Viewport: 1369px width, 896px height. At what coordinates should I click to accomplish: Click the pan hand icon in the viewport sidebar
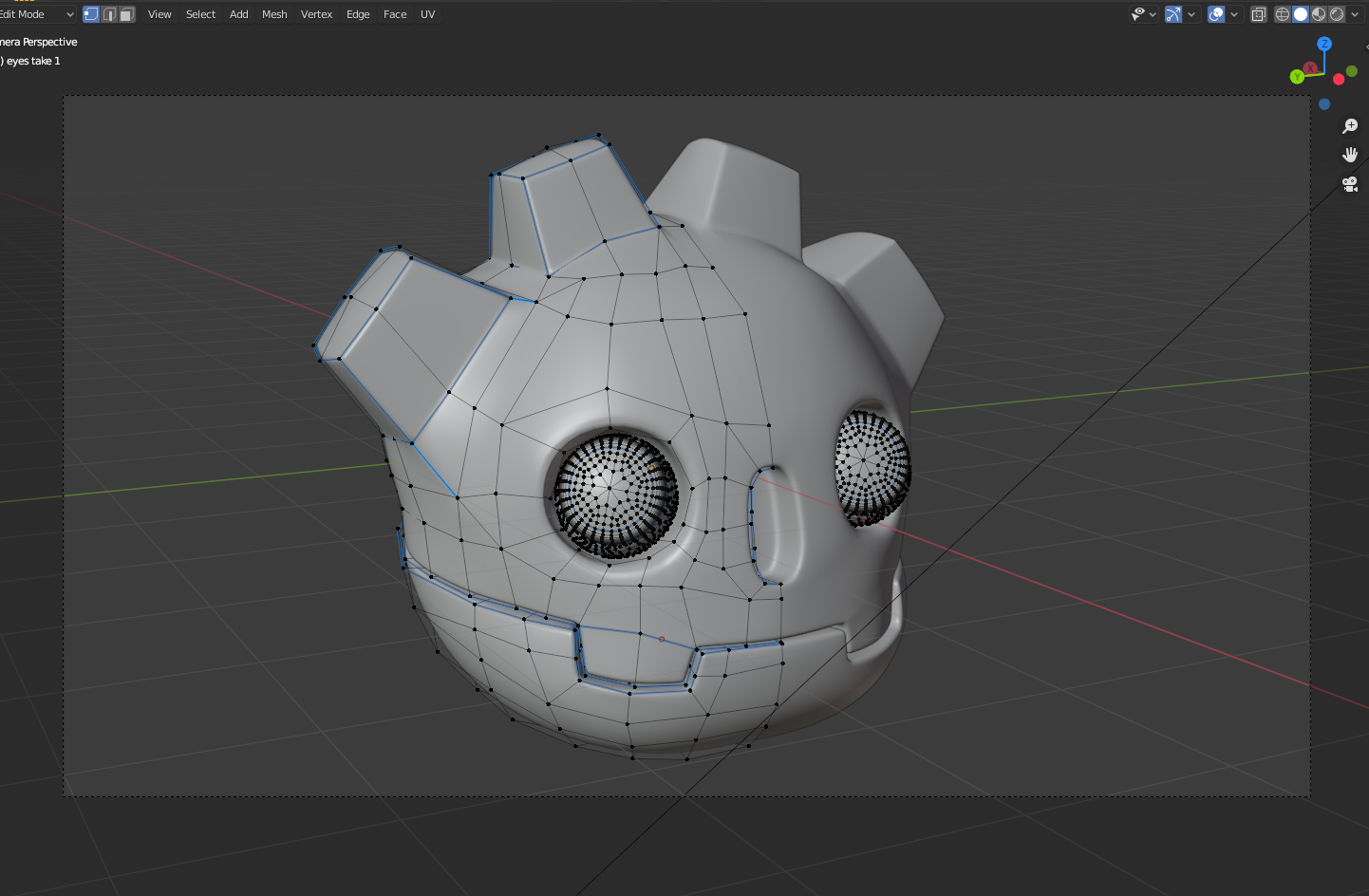pyautogui.click(x=1351, y=154)
